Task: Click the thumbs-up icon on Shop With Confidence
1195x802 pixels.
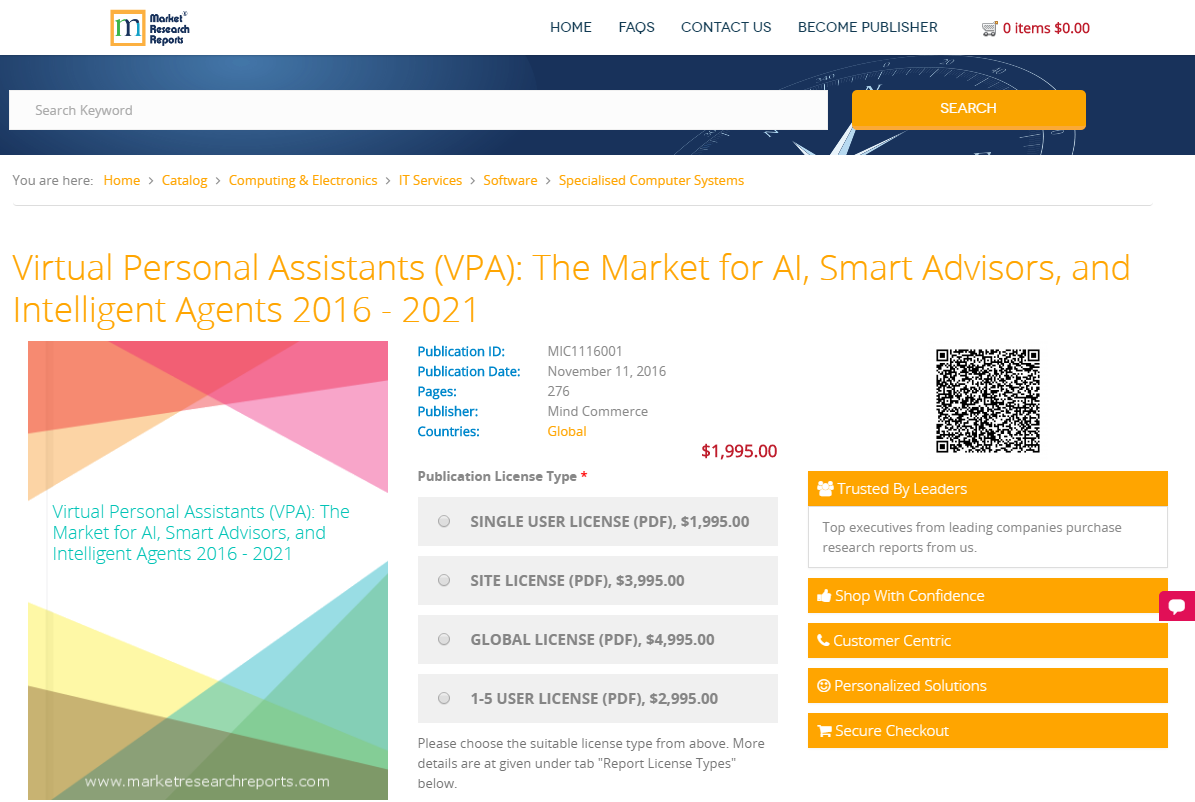Action: (x=824, y=595)
